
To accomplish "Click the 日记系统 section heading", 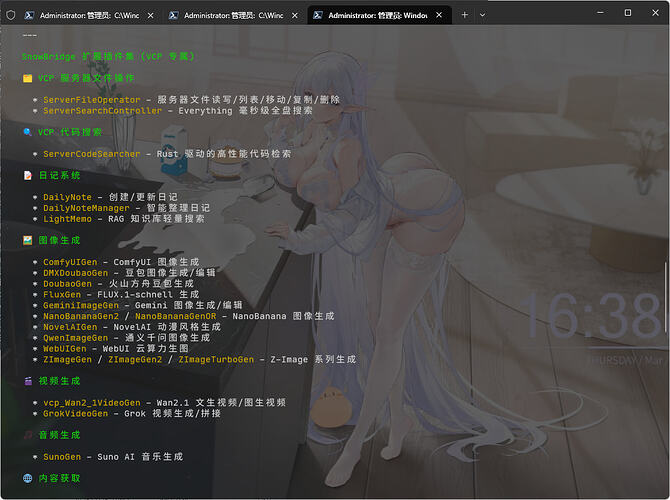I will coord(59,176).
